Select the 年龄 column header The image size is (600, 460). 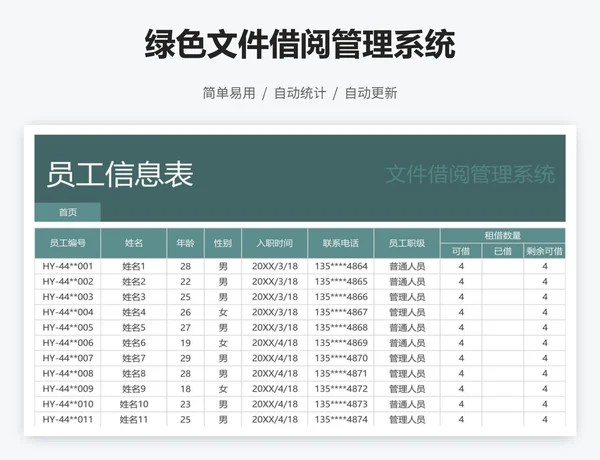click(x=186, y=243)
